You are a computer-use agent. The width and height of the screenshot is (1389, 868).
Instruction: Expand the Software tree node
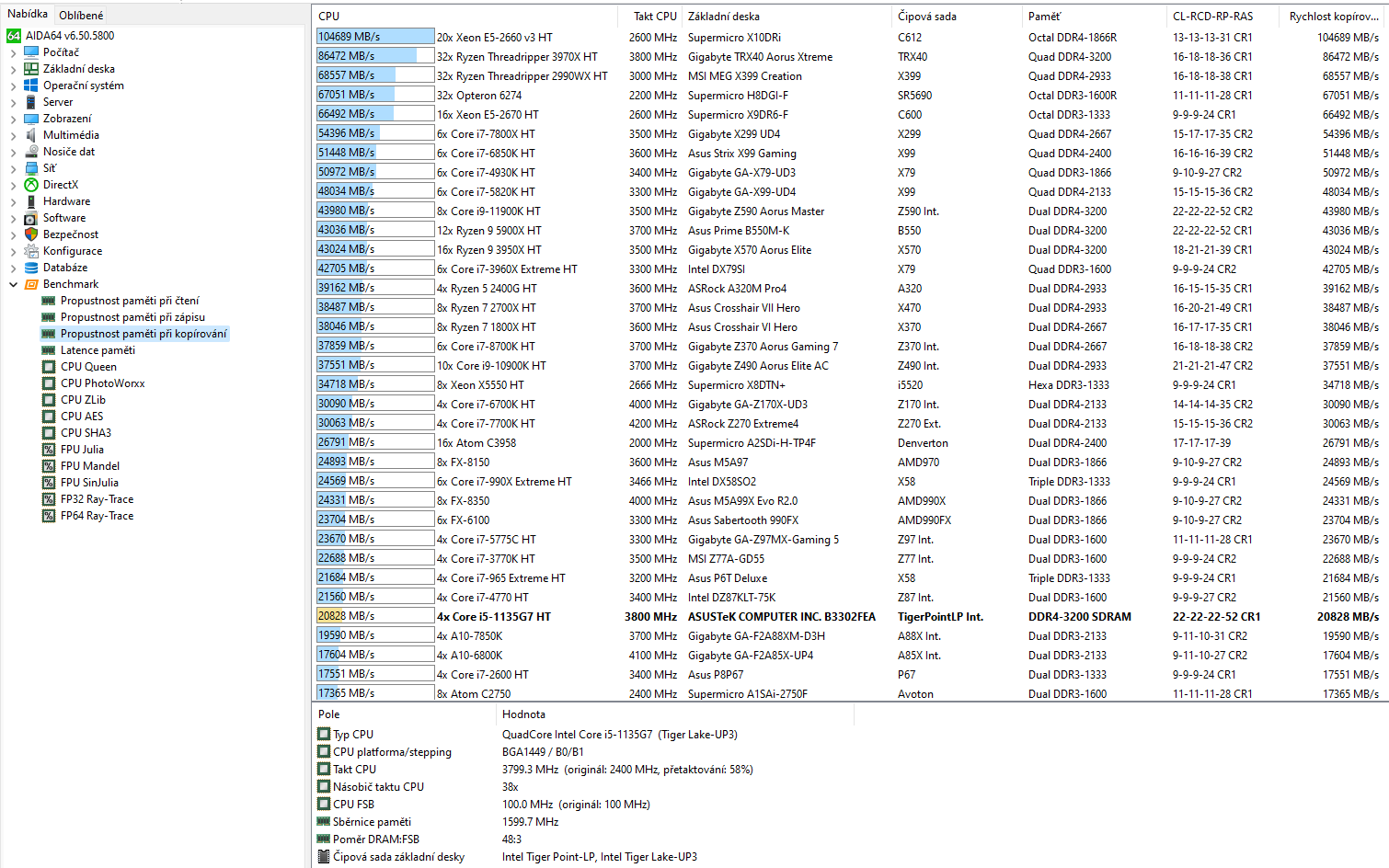click(13, 219)
